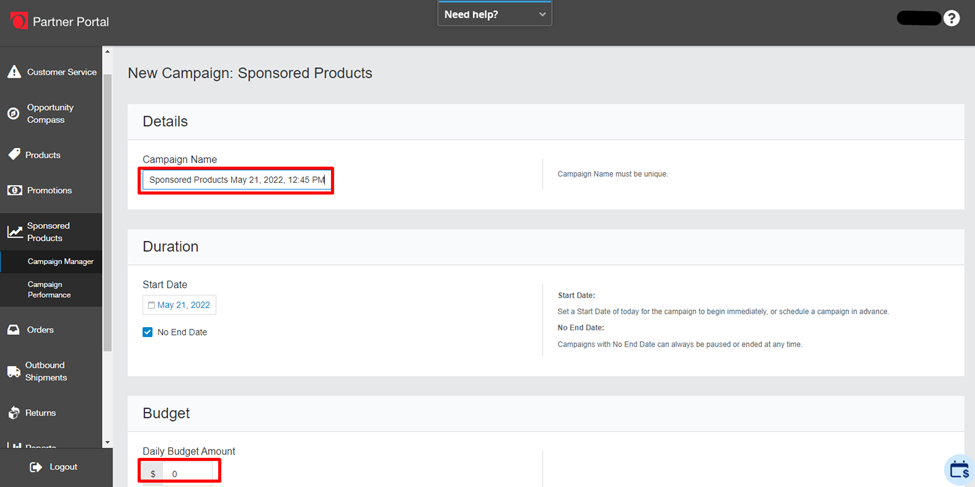The width and height of the screenshot is (975, 487).
Task: Uncheck the No End Date checkbox
Action: pos(148,332)
